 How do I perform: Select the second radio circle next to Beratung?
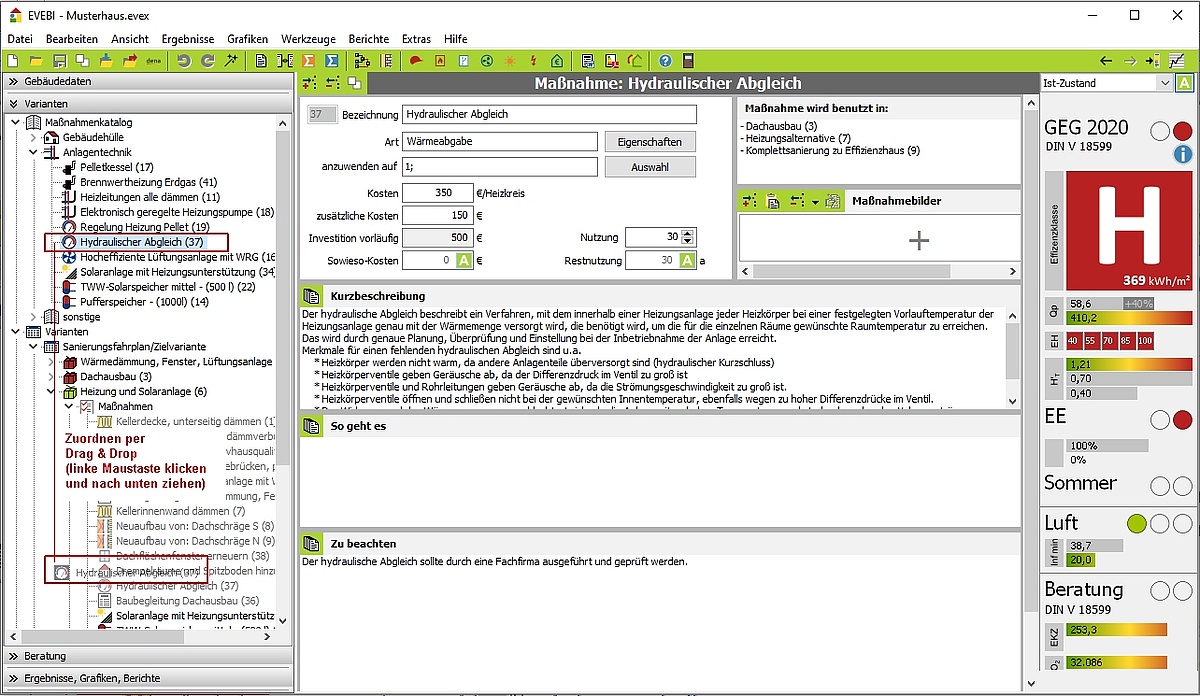pos(1182,591)
